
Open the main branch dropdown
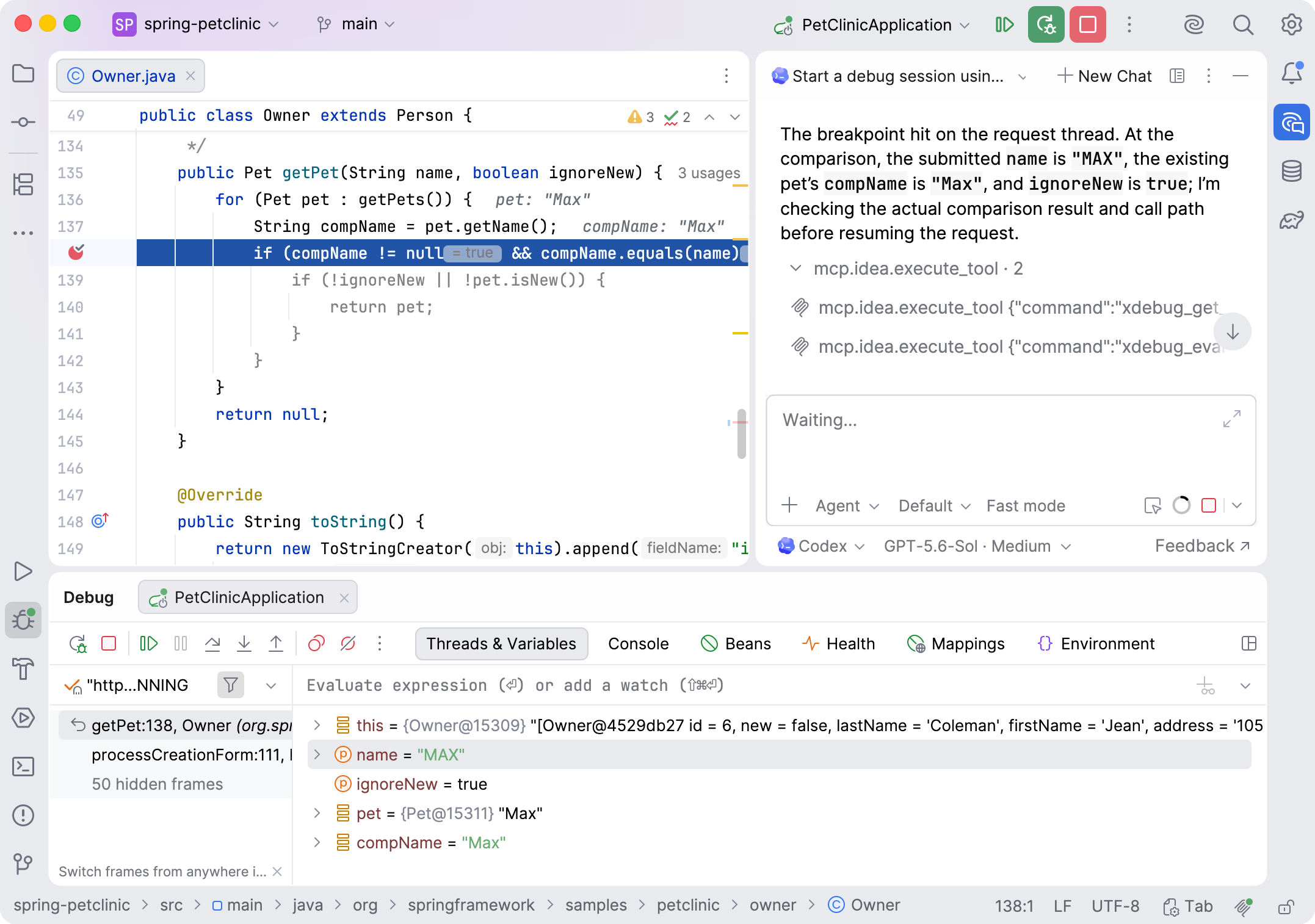click(357, 24)
